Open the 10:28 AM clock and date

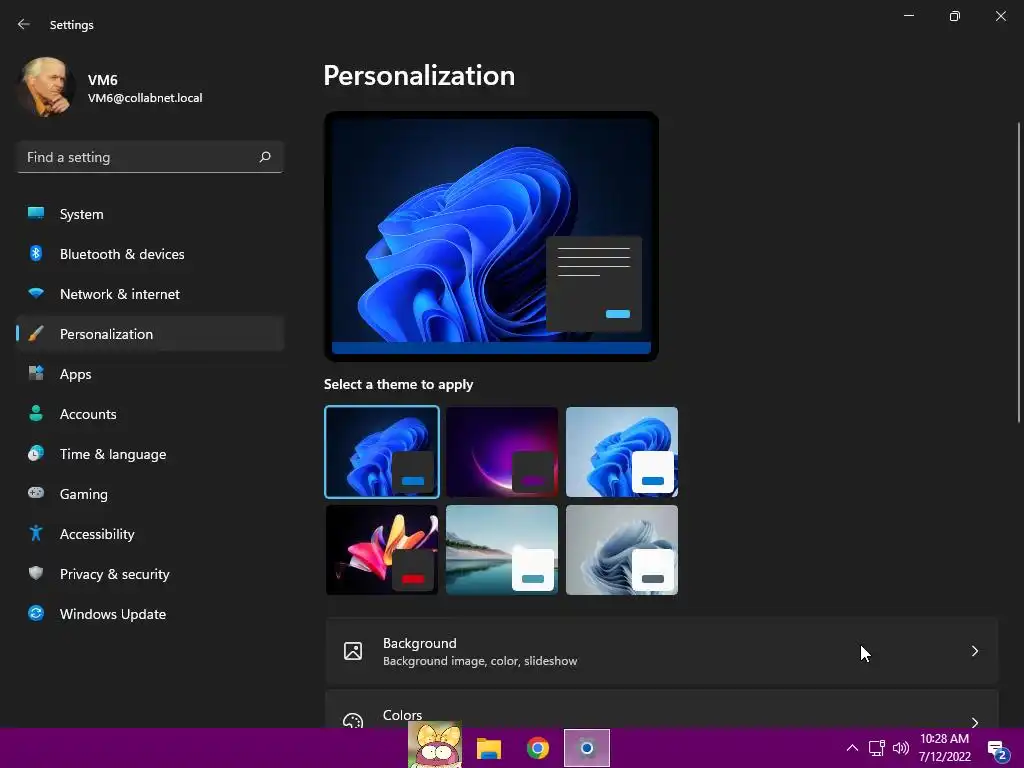click(944, 748)
